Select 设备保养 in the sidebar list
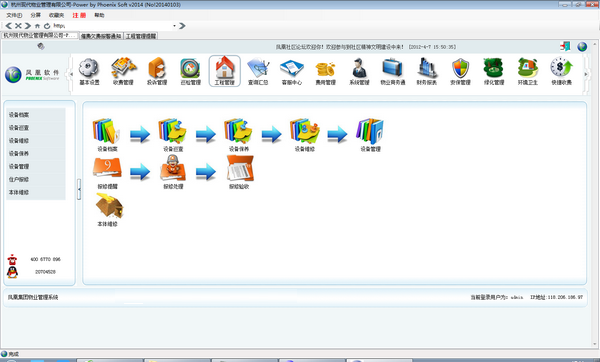Image resolution: width=600 pixels, height=362 pixels. pyautogui.click(x=36, y=153)
